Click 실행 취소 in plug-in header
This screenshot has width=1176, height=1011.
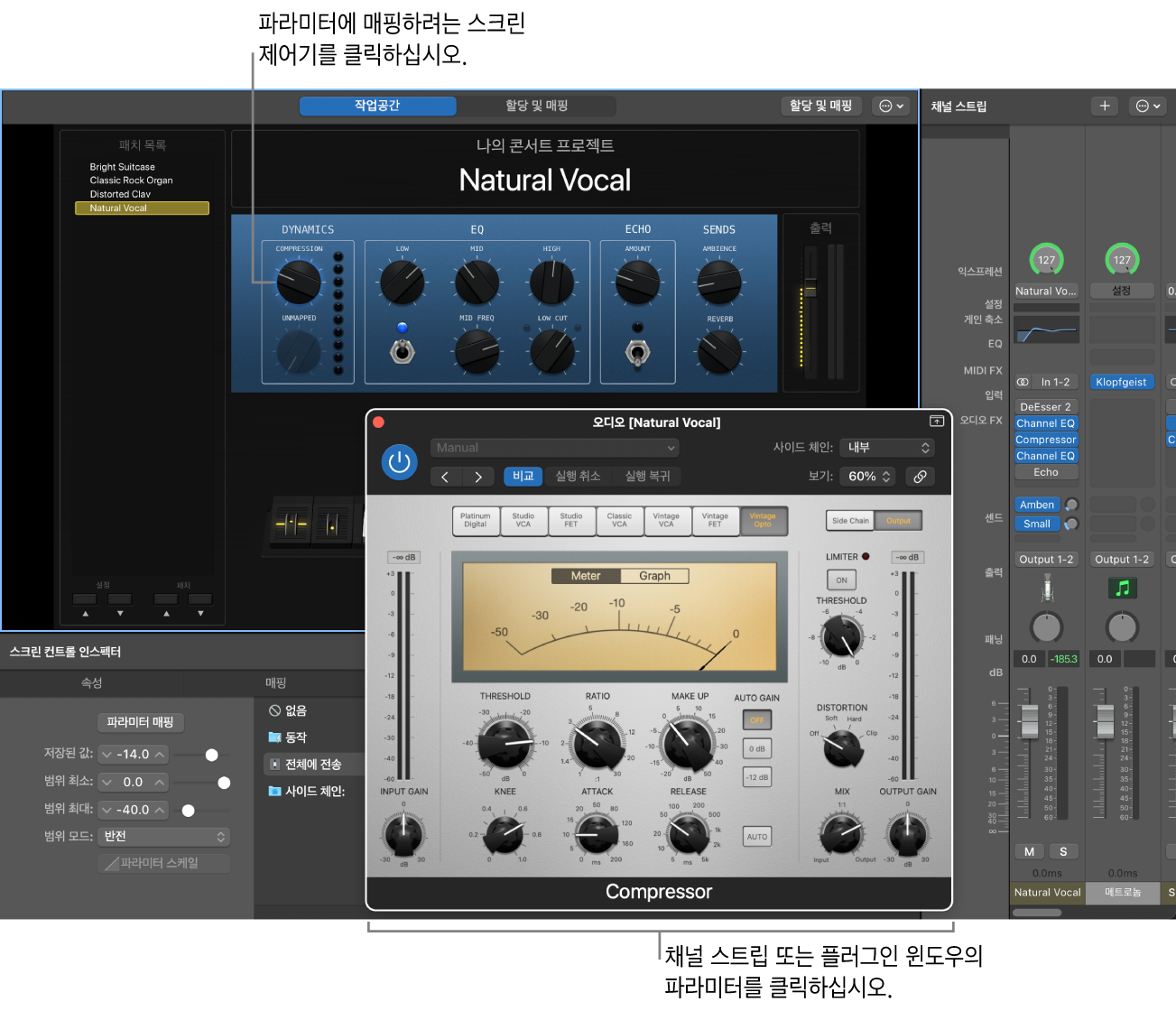578,477
